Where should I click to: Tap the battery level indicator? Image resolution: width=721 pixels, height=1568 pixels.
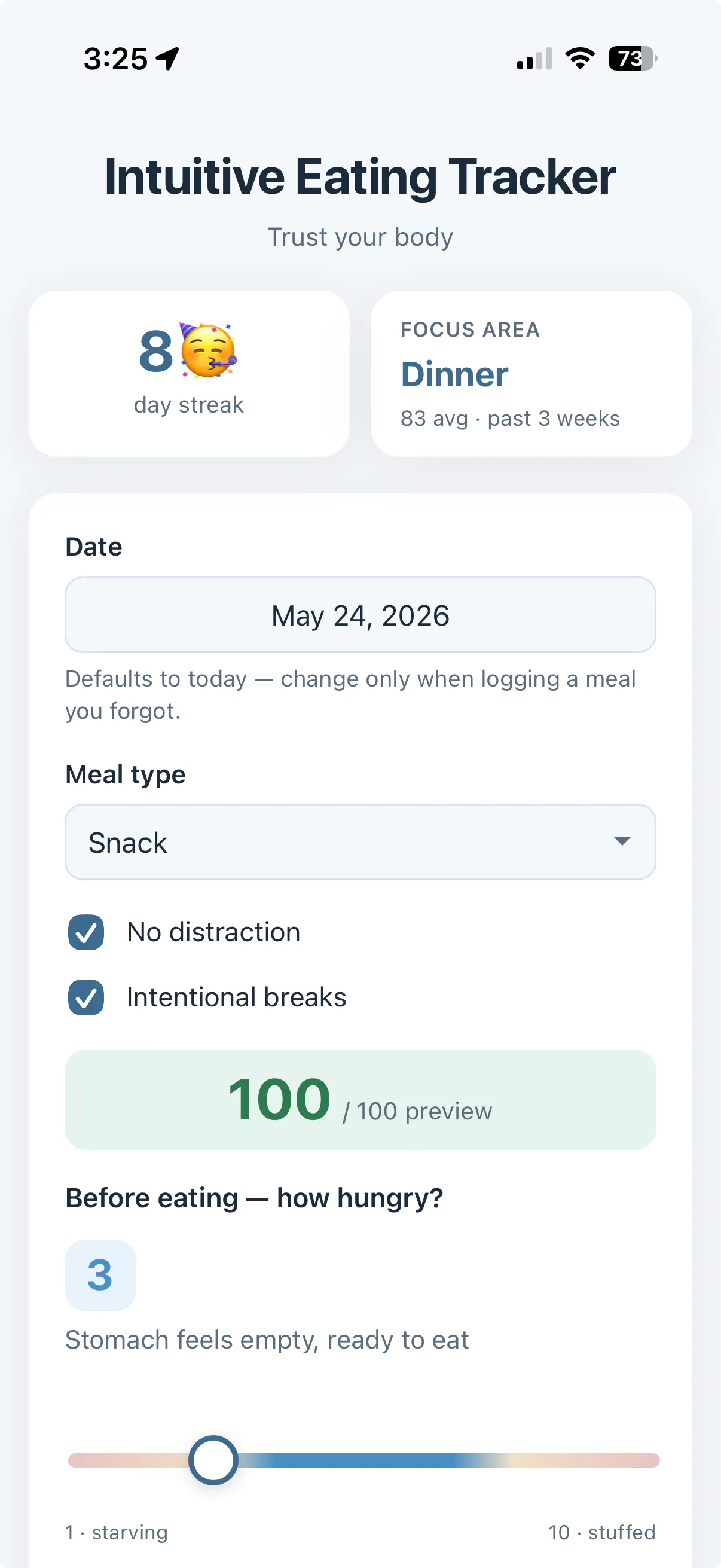(632, 59)
